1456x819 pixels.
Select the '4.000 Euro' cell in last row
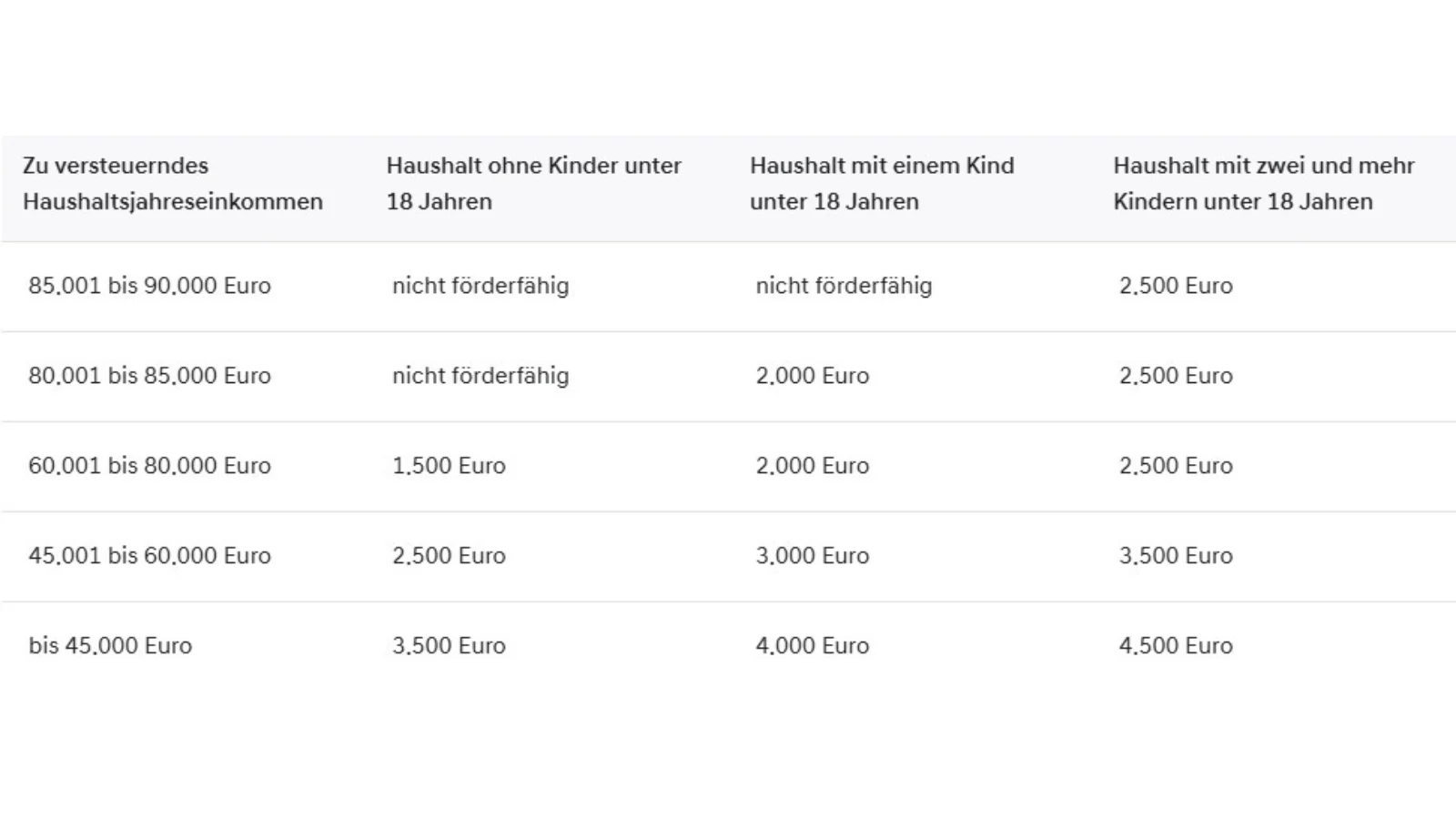point(813,646)
